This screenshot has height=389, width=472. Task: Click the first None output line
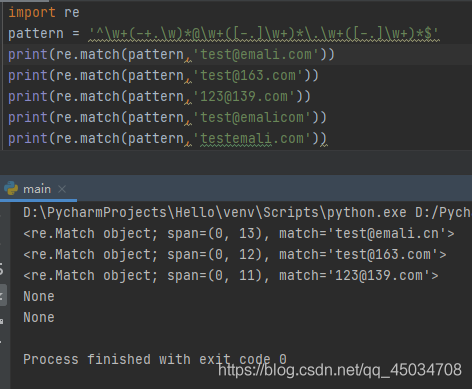click(x=39, y=296)
